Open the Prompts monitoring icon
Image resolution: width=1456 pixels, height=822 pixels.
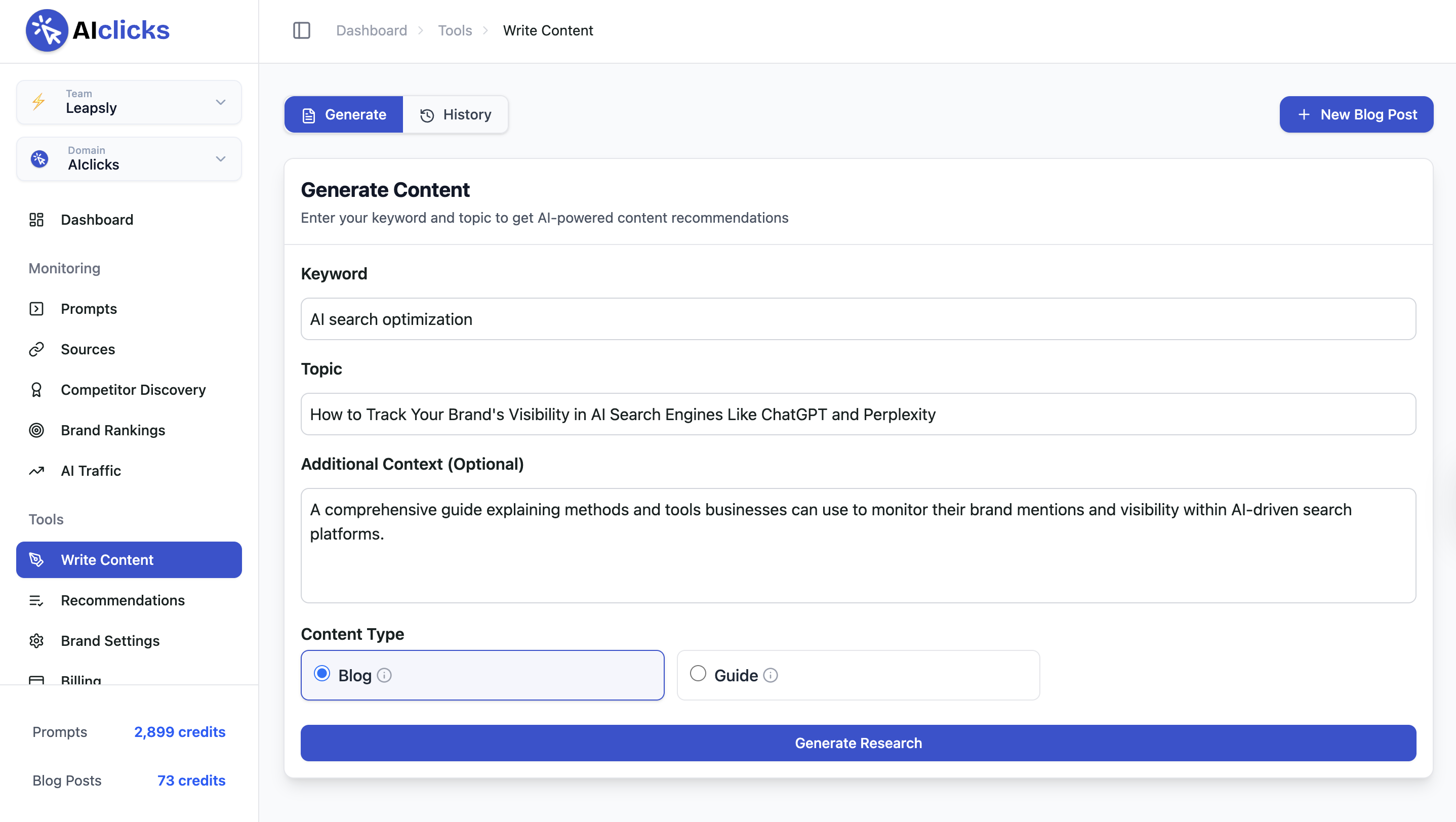[x=36, y=308]
